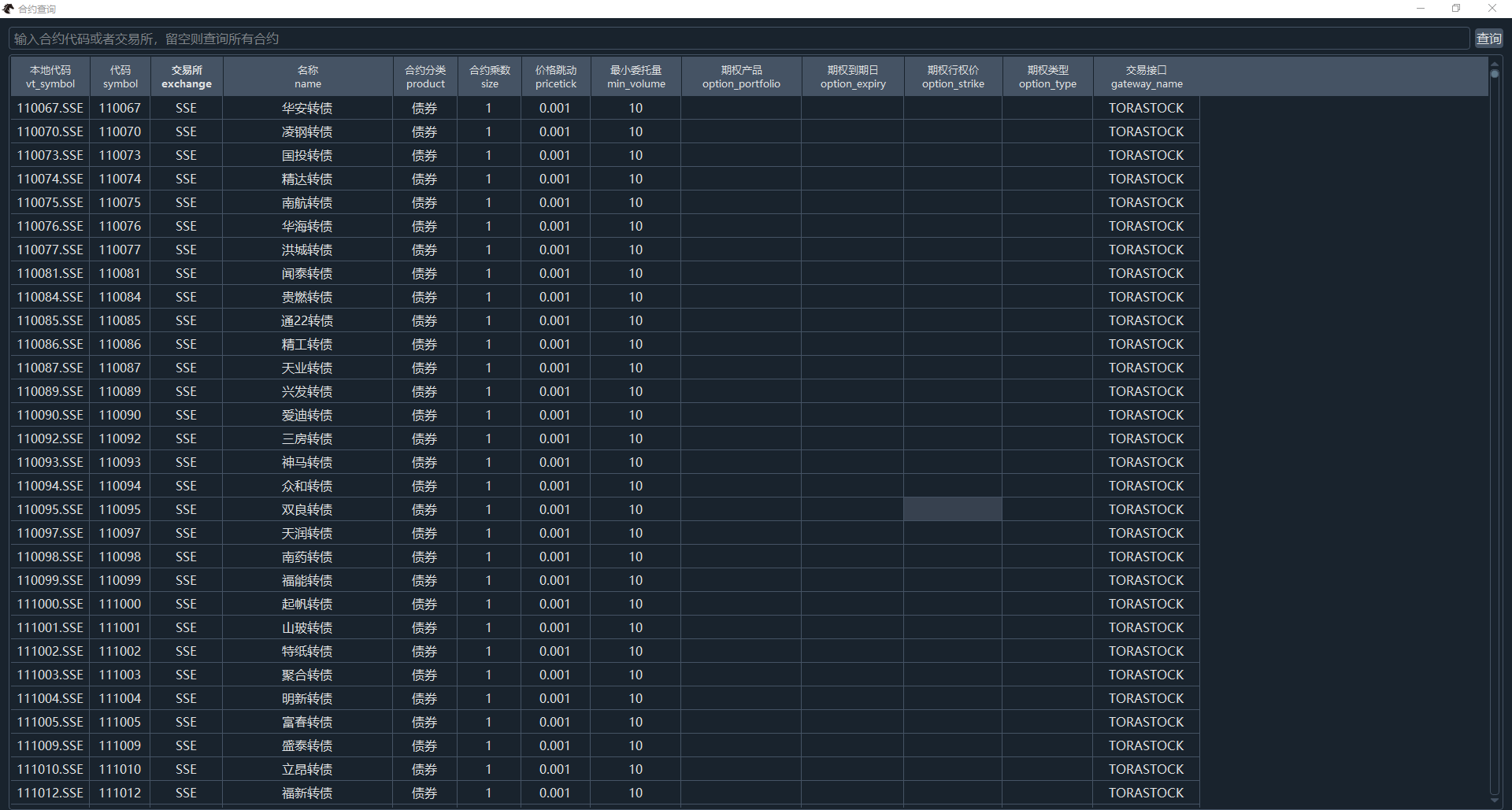This screenshot has height=810, width=1512.
Task: Sort by 本地代码 vt_symbol column header
Action: [x=50, y=76]
